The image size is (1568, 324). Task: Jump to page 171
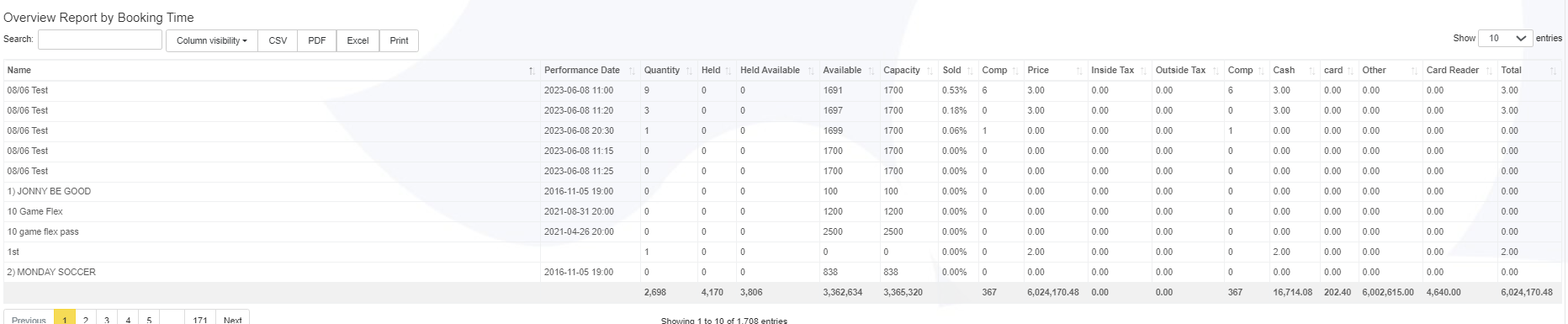199,319
